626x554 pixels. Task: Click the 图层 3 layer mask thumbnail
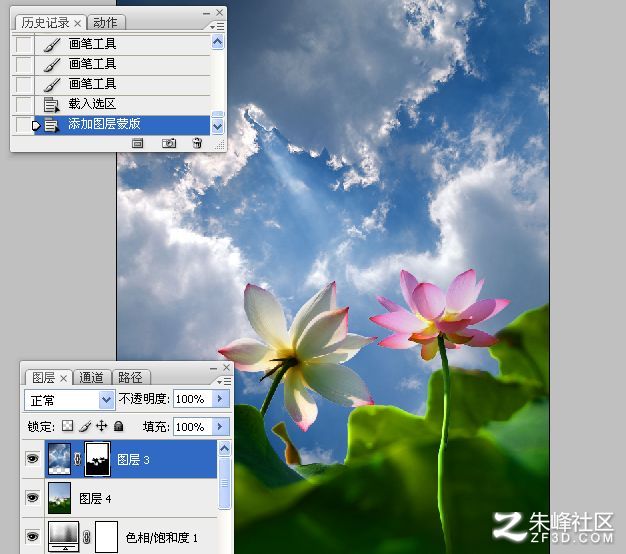[x=98, y=459]
